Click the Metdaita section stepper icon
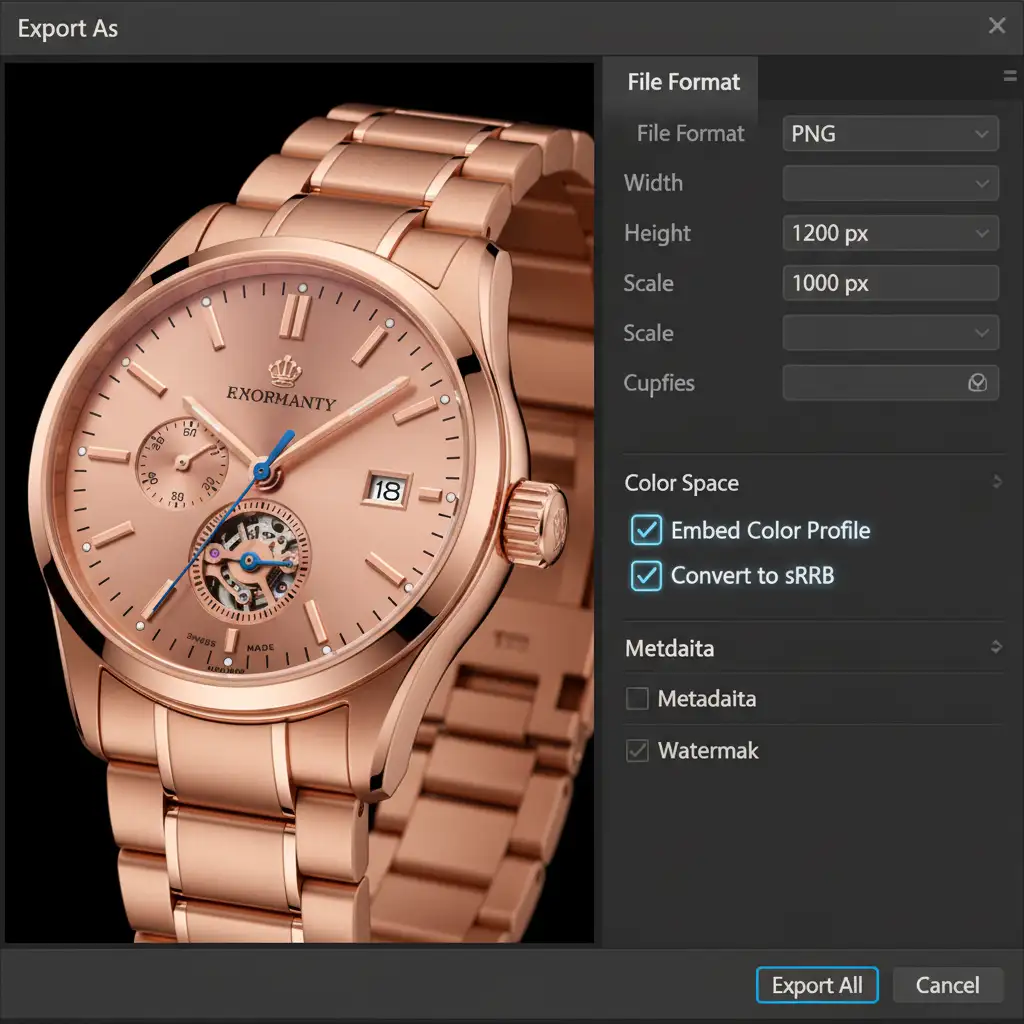 tap(996, 647)
